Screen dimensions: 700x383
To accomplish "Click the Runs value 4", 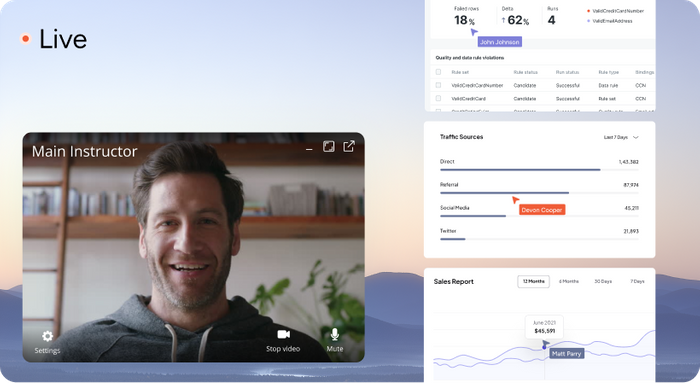I will pos(552,20).
